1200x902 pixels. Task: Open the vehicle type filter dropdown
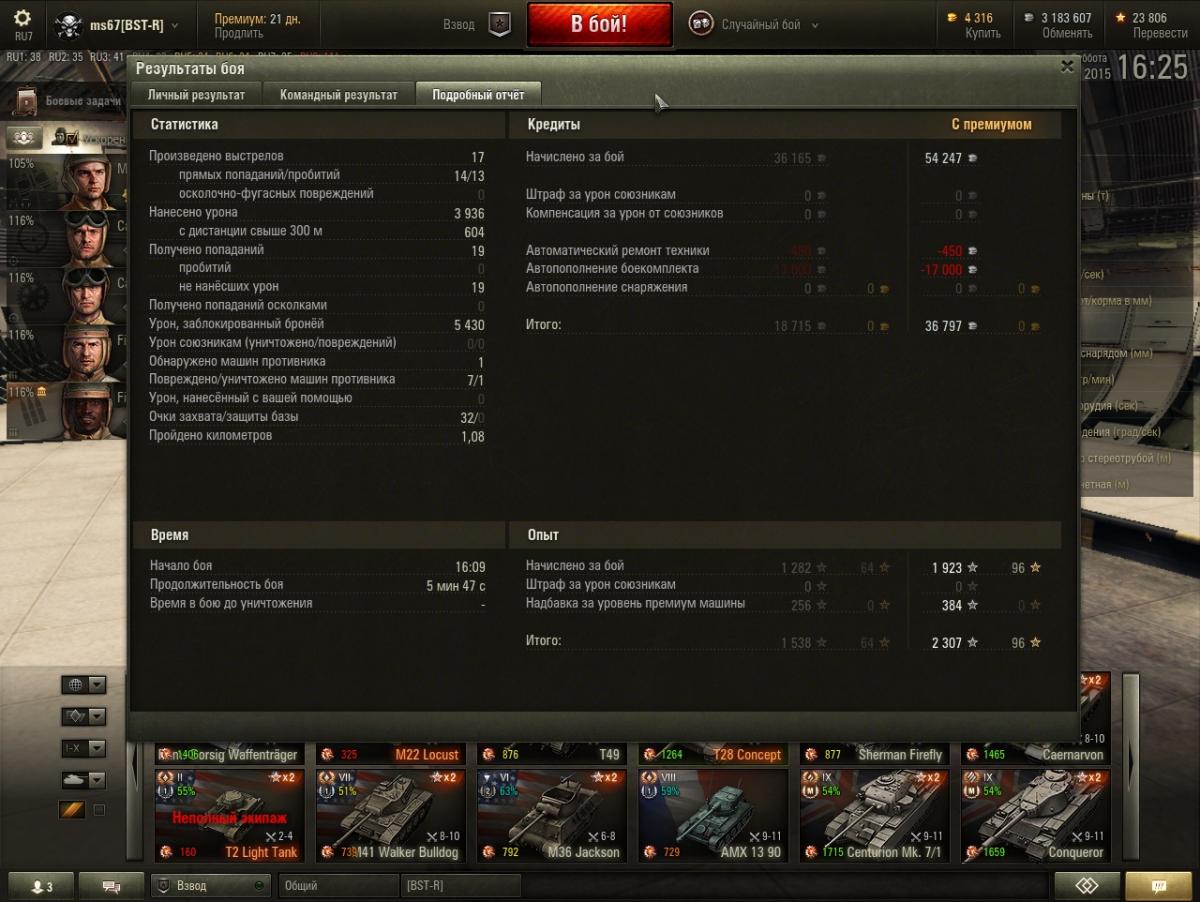point(83,717)
